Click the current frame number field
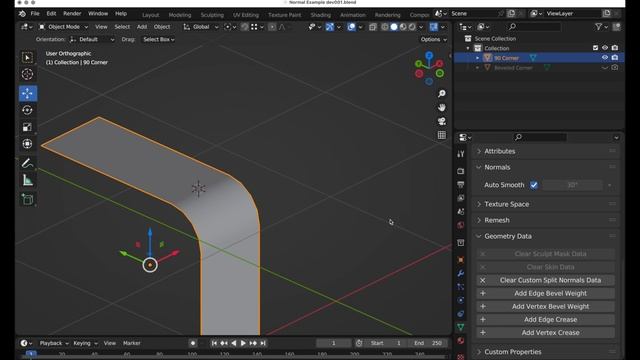The height and width of the screenshot is (360, 640). (x=333, y=343)
